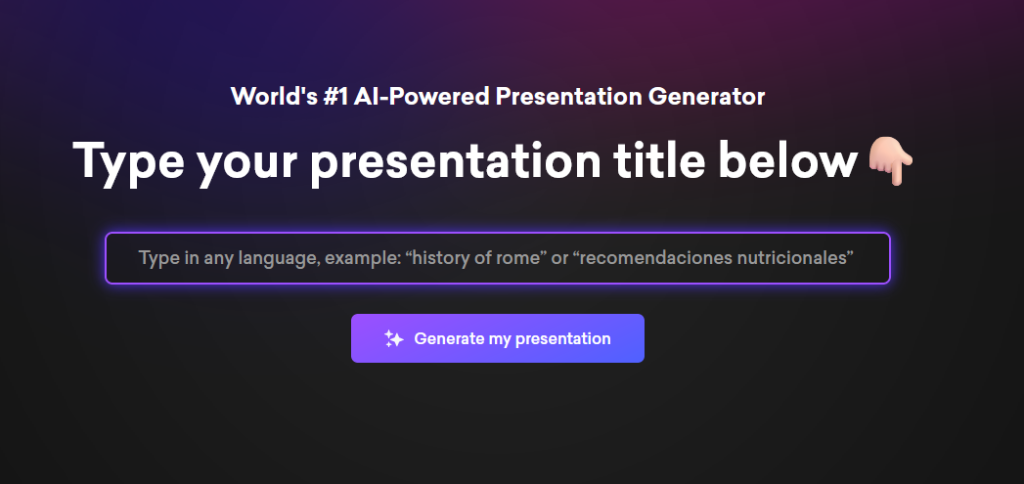Screen dimensions: 1024x484
Task: Click the sparkle icon on the Generate button
Action: click(x=393, y=338)
